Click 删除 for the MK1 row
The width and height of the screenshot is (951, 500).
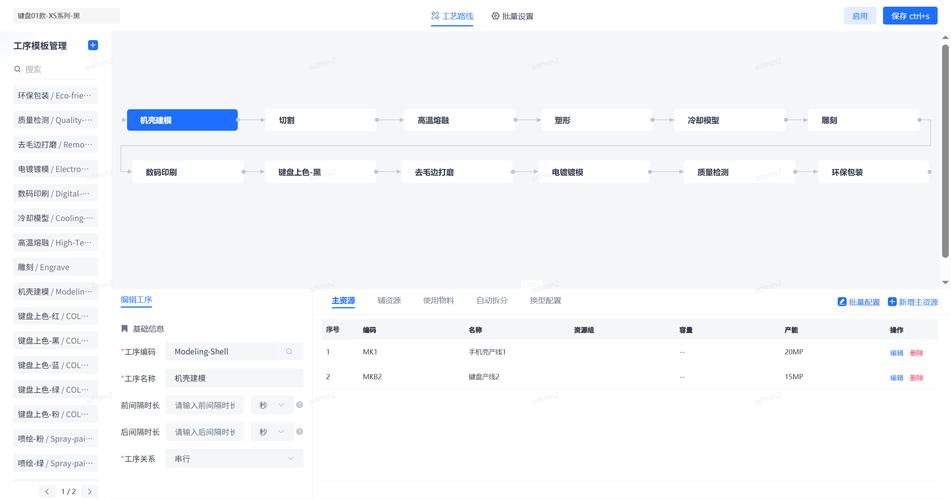point(916,353)
